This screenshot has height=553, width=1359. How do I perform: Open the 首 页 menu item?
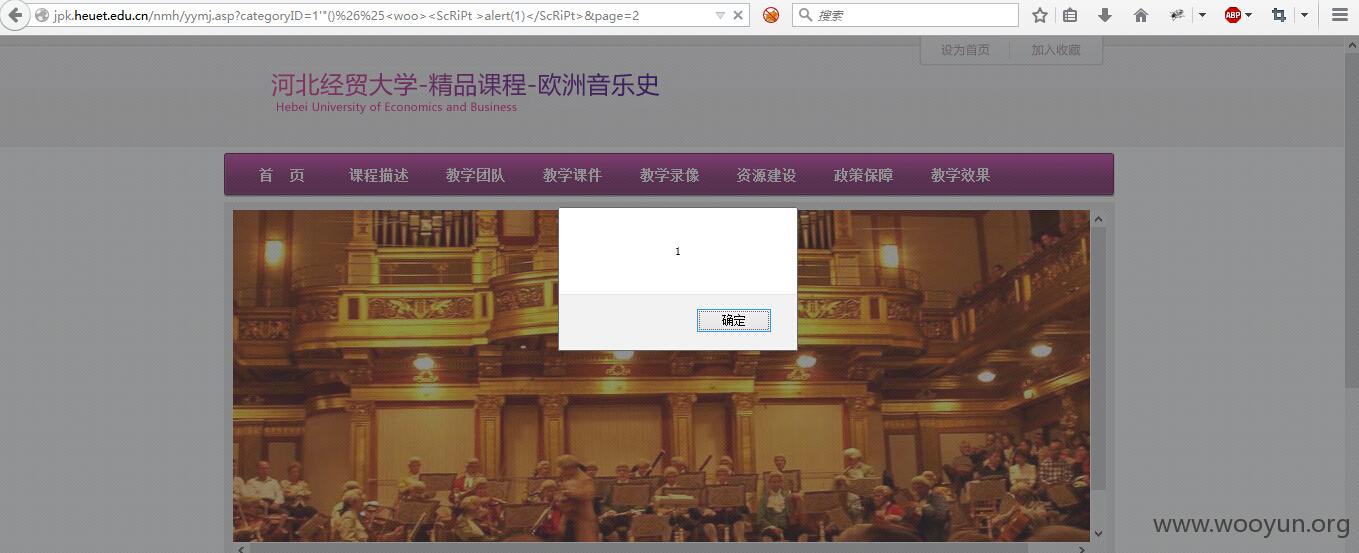pyautogui.click(x=282, y=175)
